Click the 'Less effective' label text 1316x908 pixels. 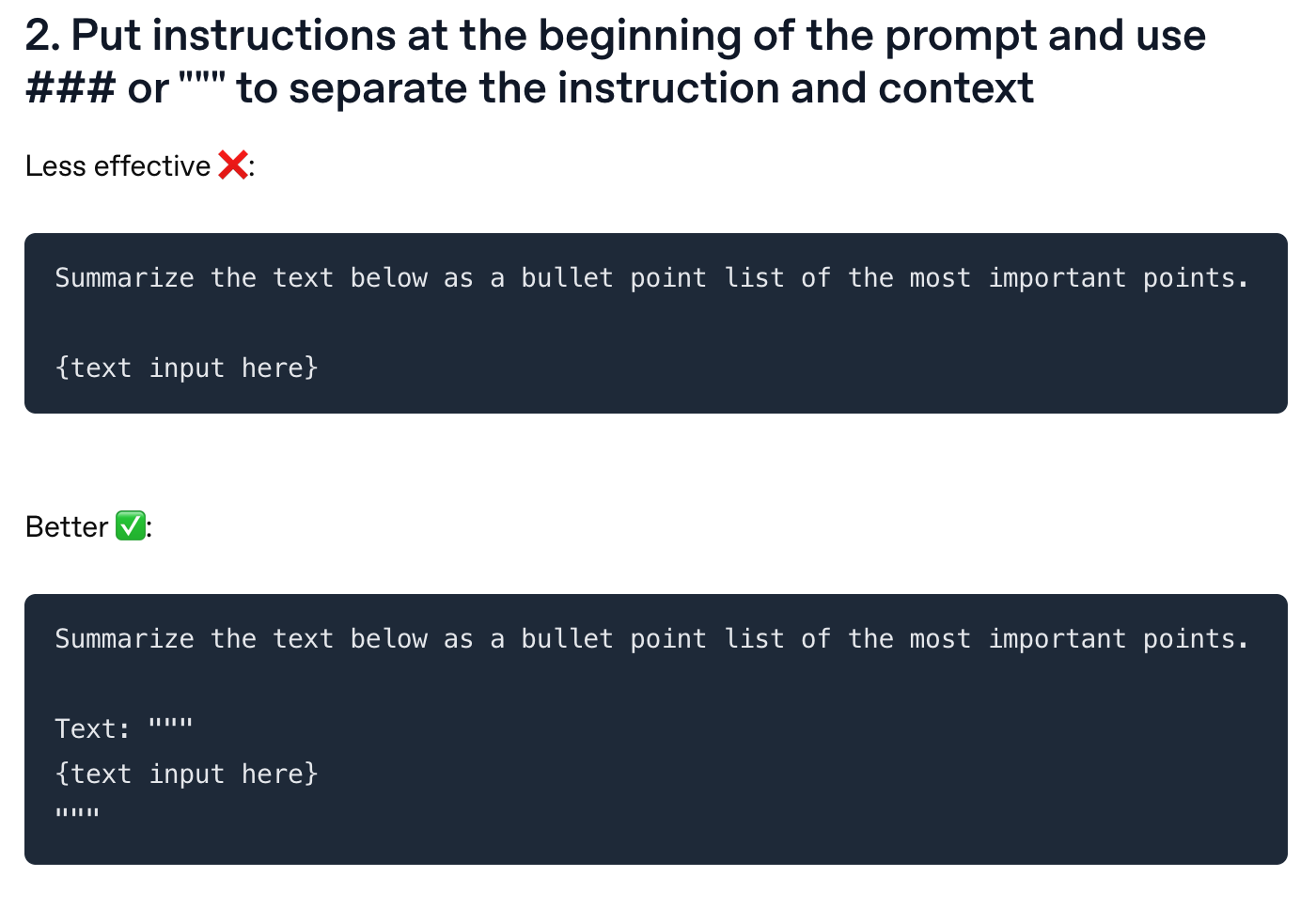(x=118, y=165)
